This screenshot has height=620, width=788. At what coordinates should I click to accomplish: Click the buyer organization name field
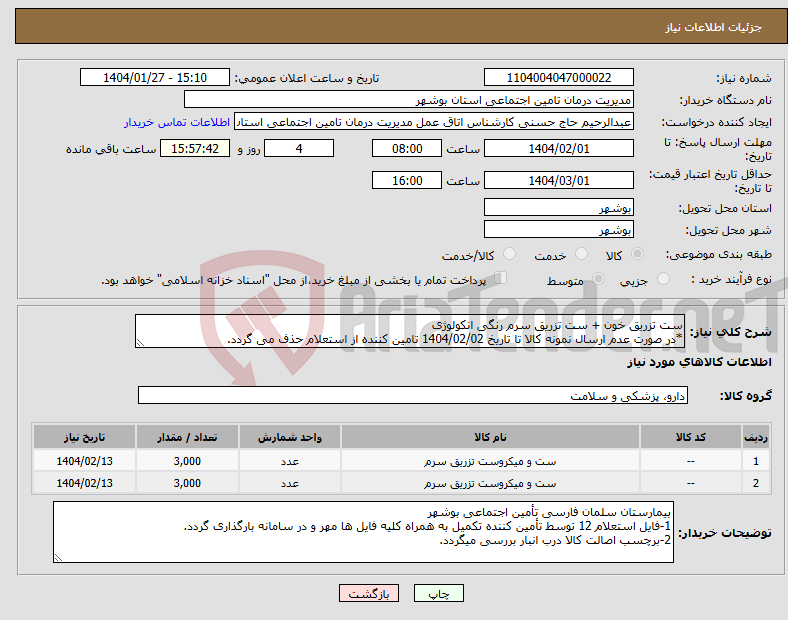click(409, 99)
